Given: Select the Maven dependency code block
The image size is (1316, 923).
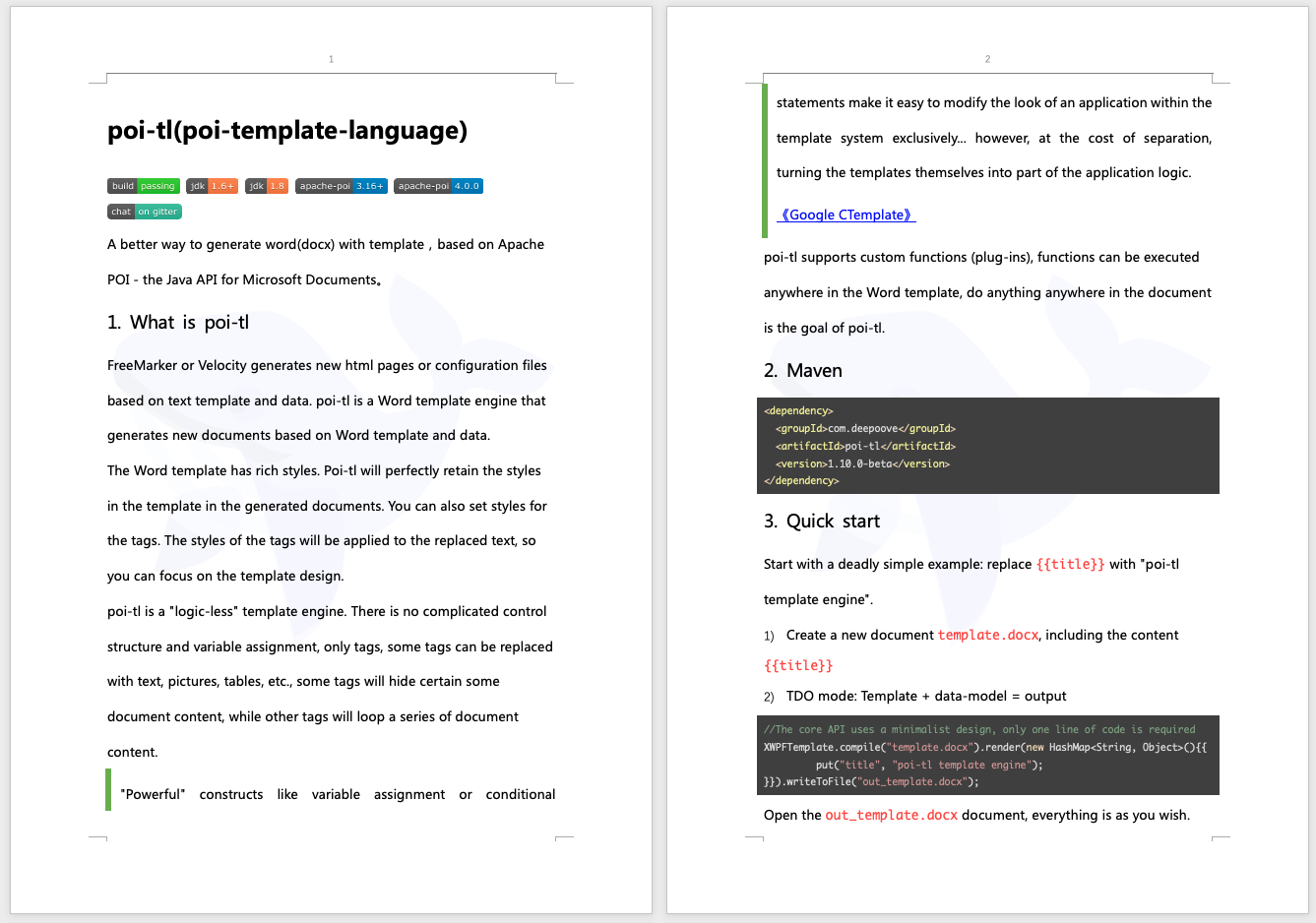Looking at the screenshot, I should [x=988, y=445].
